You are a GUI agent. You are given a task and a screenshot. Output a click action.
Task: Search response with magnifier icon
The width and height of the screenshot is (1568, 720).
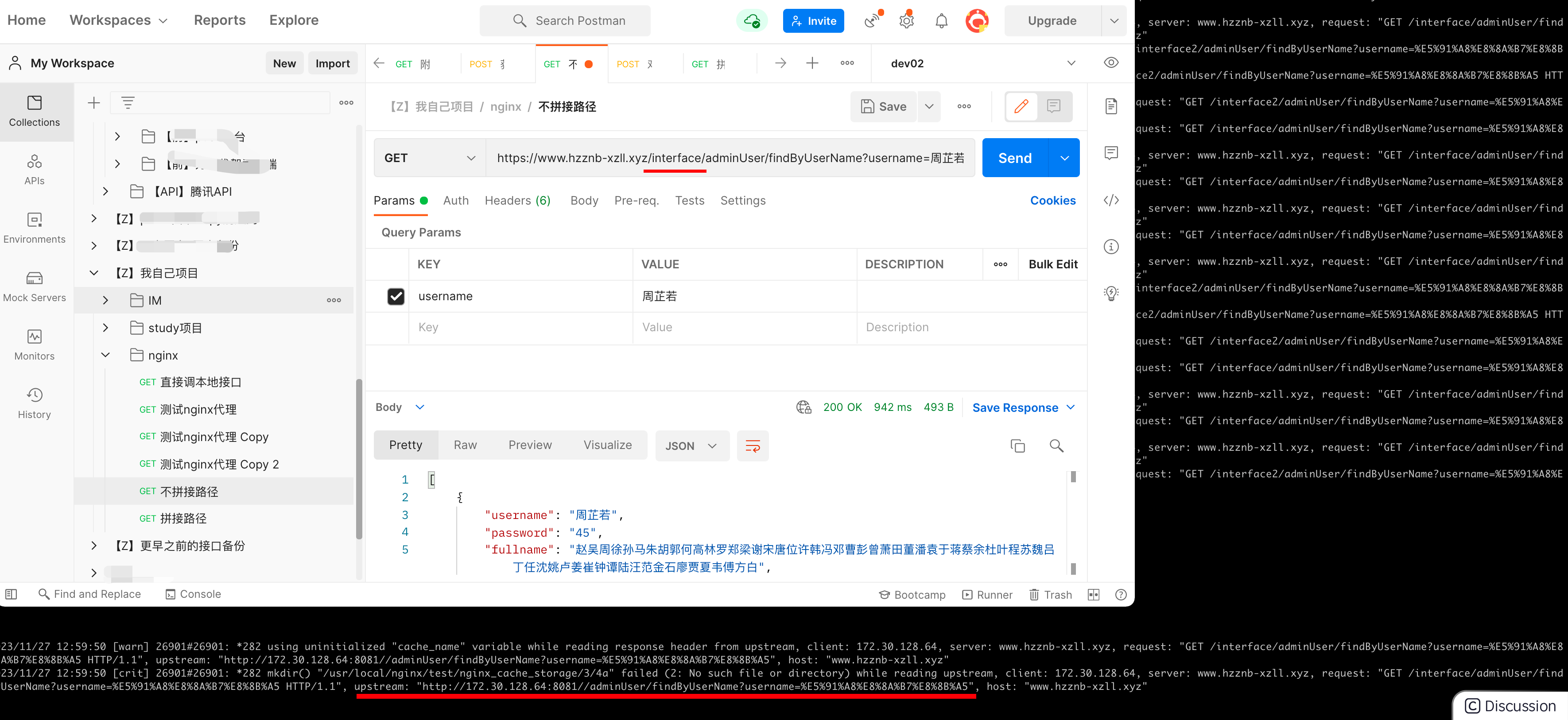point(1056,445)
